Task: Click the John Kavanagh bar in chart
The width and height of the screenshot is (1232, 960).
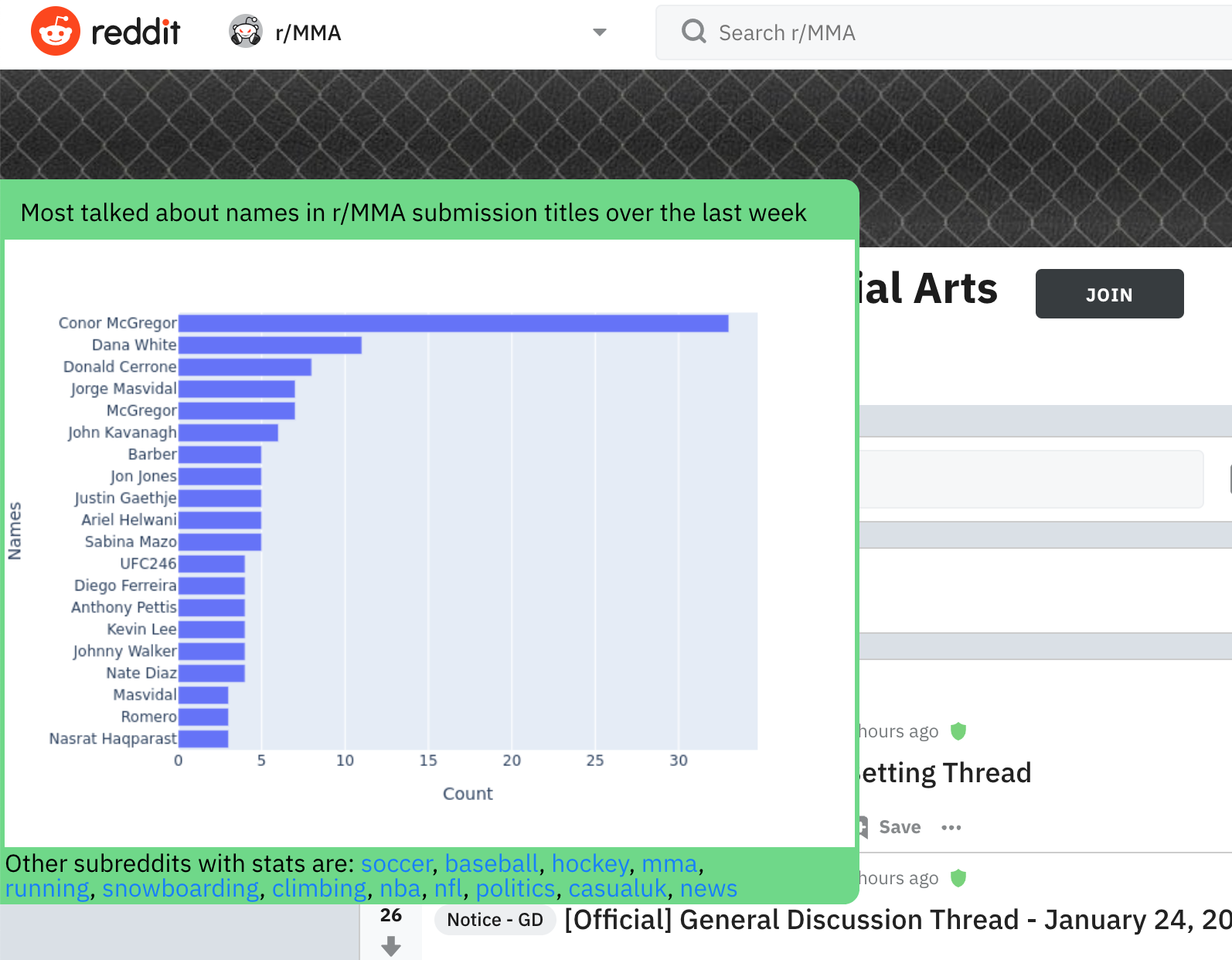Action: tap(228, 433)
